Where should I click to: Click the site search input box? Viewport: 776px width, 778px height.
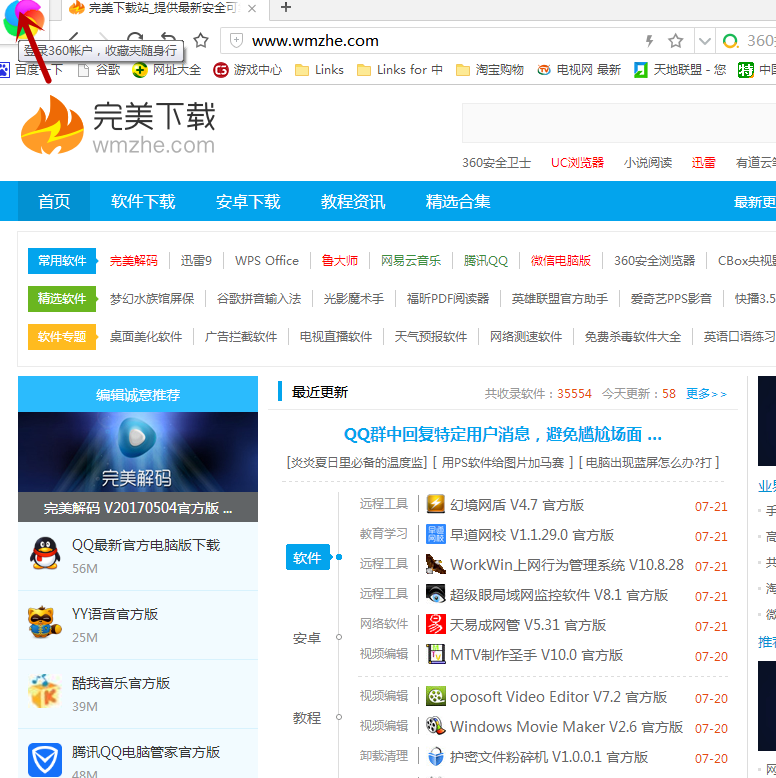619,123
